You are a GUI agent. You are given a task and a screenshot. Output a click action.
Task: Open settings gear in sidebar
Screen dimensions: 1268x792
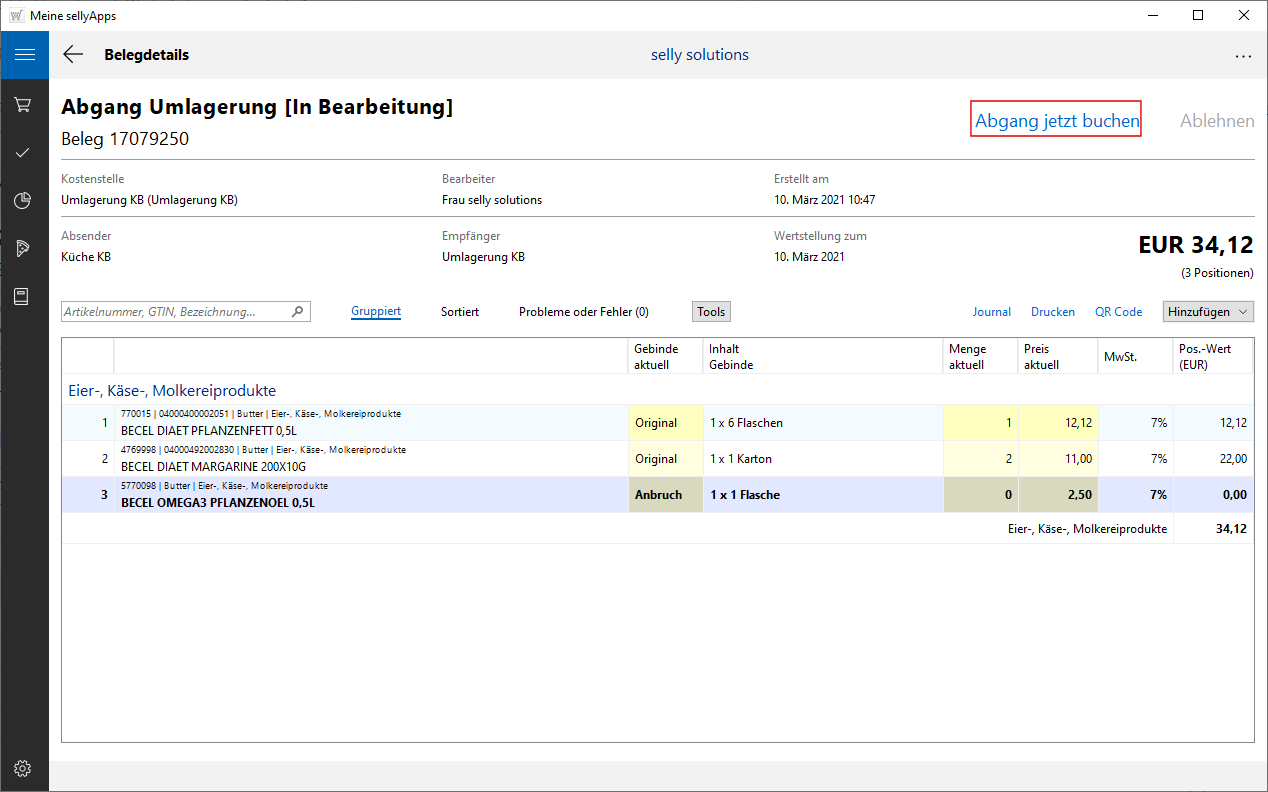coord(23,768)
